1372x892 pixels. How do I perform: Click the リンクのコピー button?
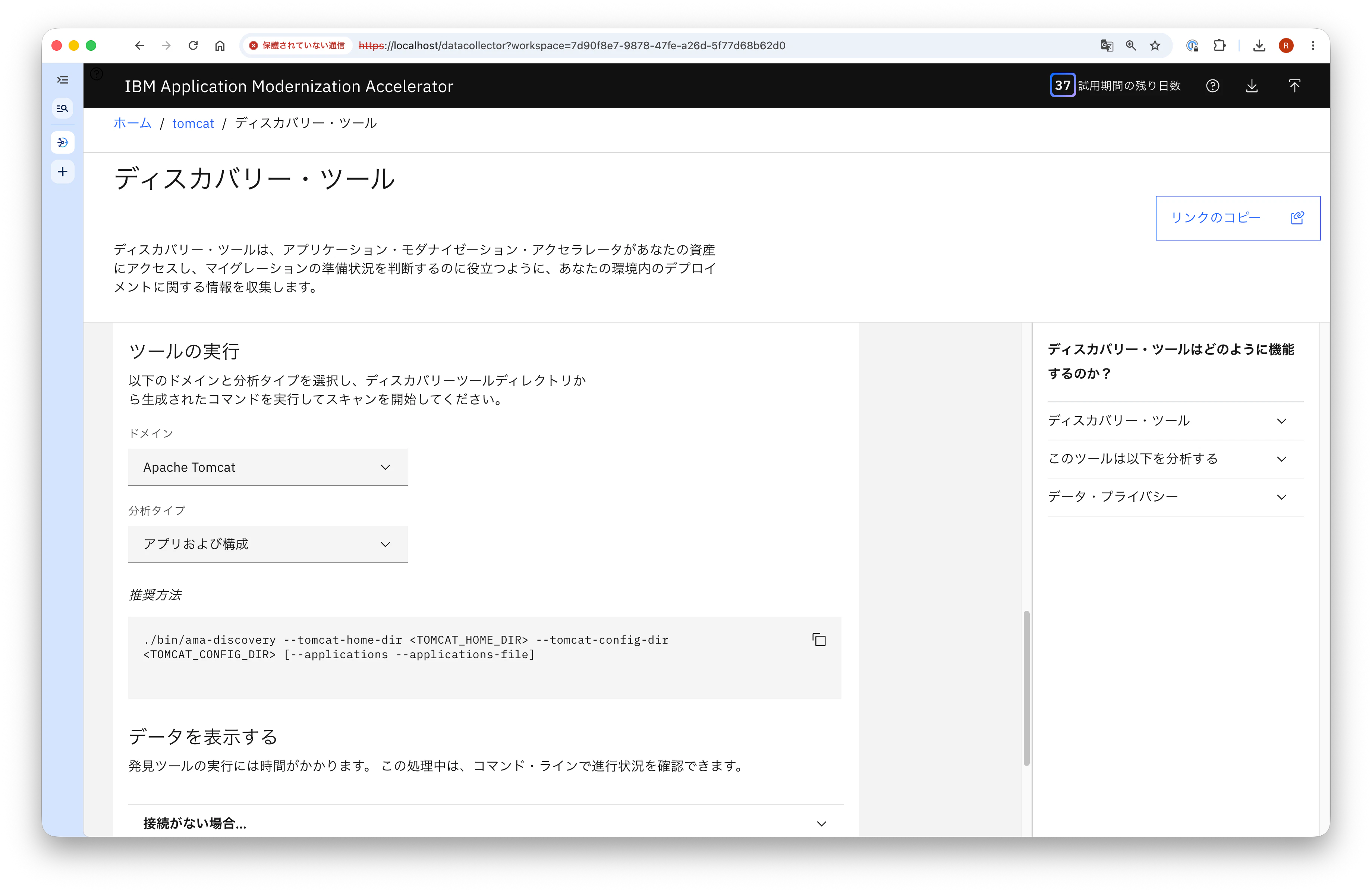point(1237,218)
